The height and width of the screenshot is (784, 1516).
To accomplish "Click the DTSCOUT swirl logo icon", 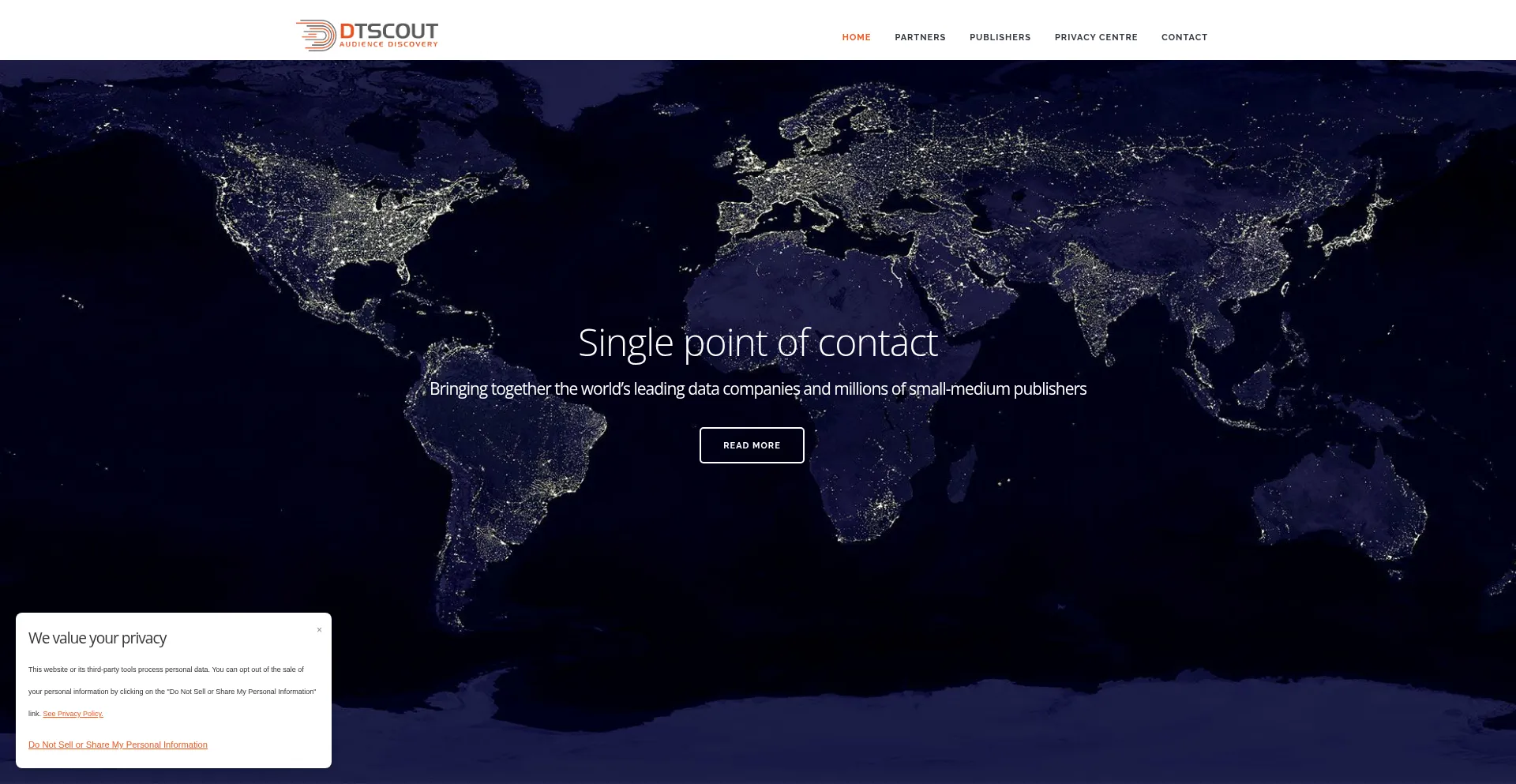I will coord(316,36).
